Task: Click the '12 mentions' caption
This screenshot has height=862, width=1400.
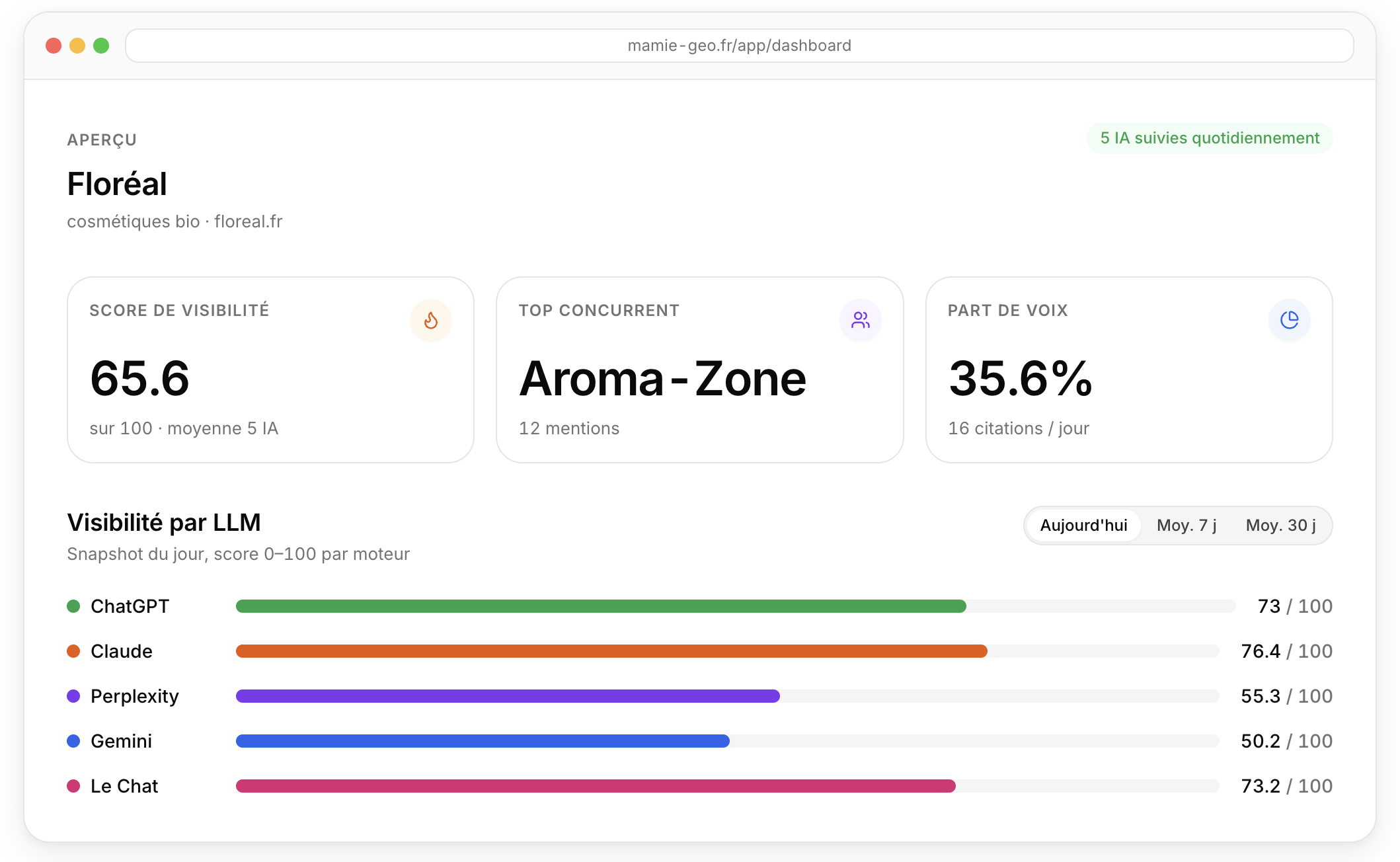Action: point(569,428)
